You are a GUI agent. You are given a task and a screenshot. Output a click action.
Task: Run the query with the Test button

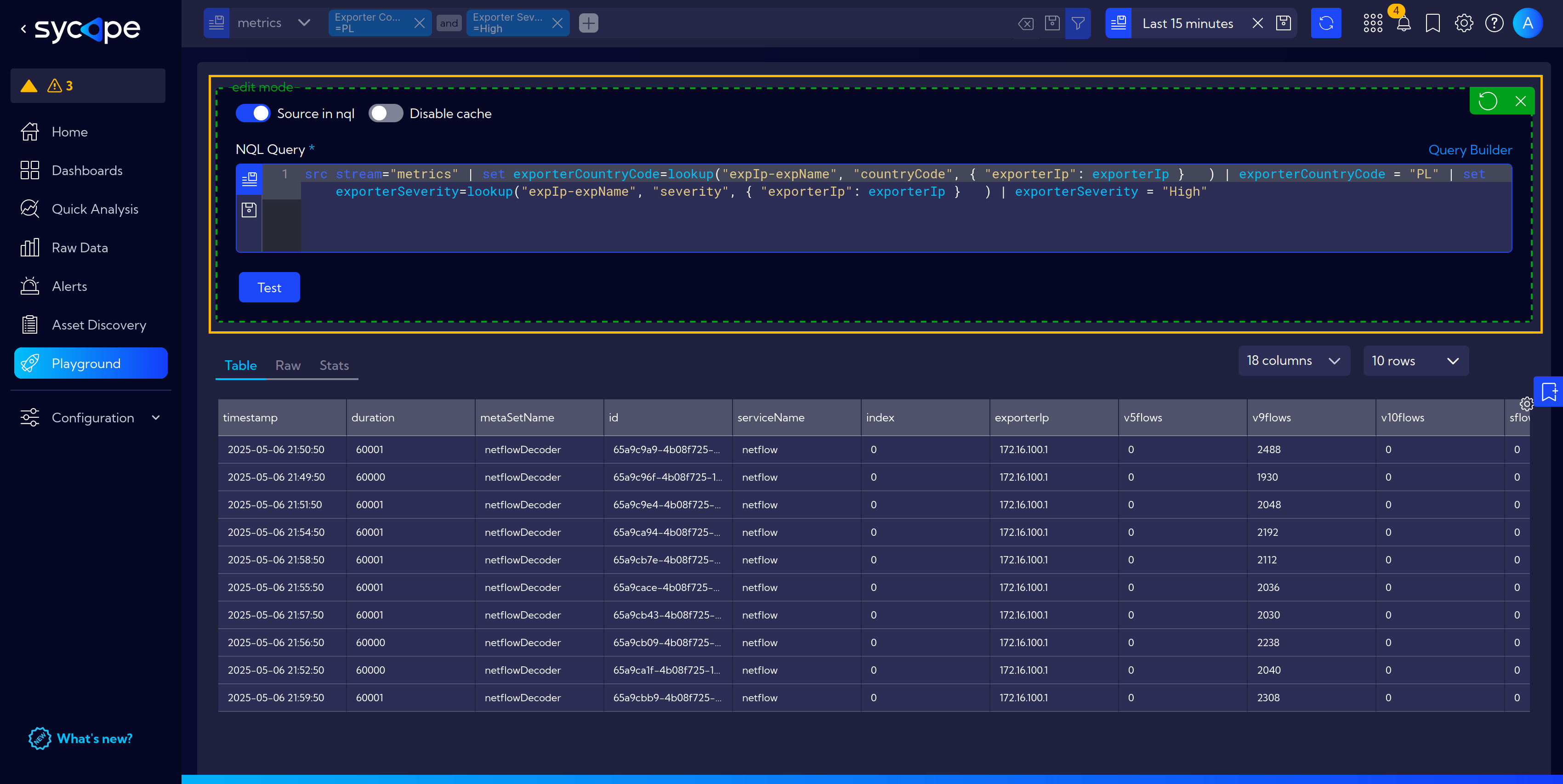pos(269,287)
